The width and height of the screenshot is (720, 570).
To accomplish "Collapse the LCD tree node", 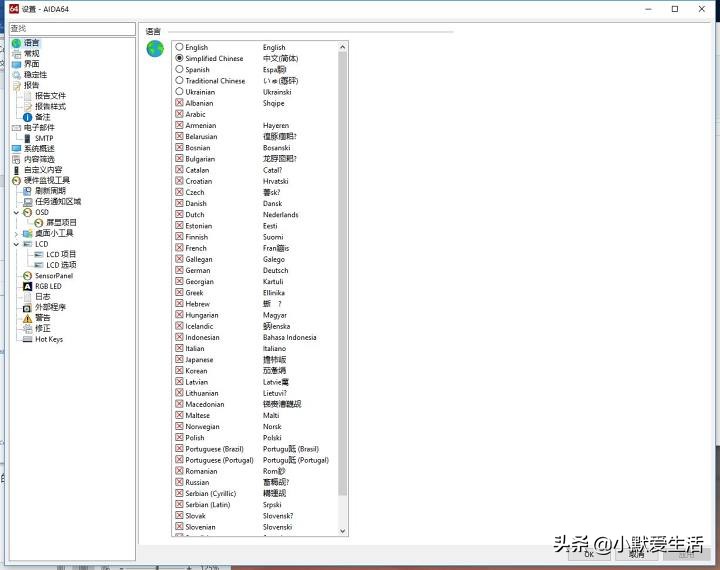I will point(16,244).
